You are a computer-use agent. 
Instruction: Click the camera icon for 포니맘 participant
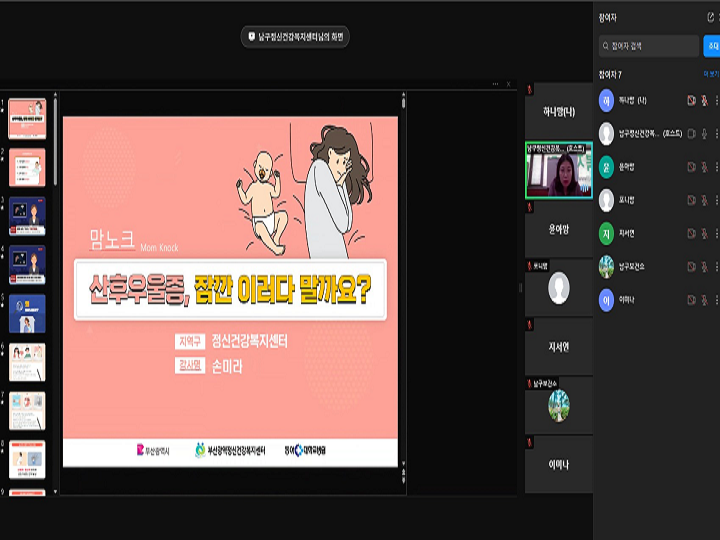691,200
